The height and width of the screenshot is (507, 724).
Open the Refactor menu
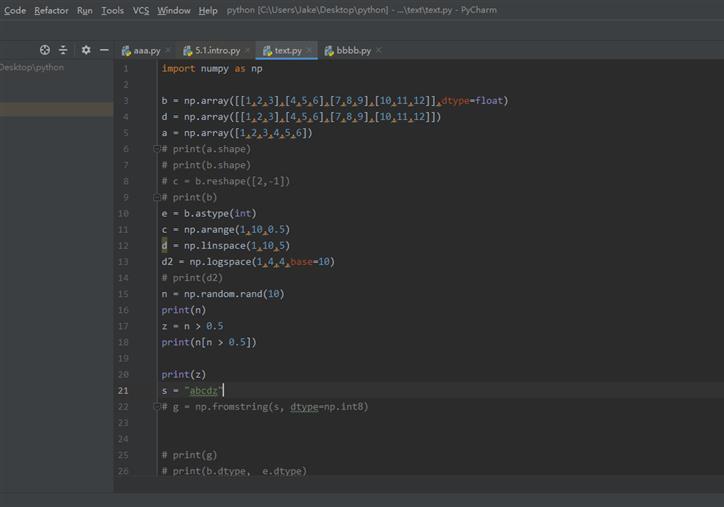pos(51,10)
